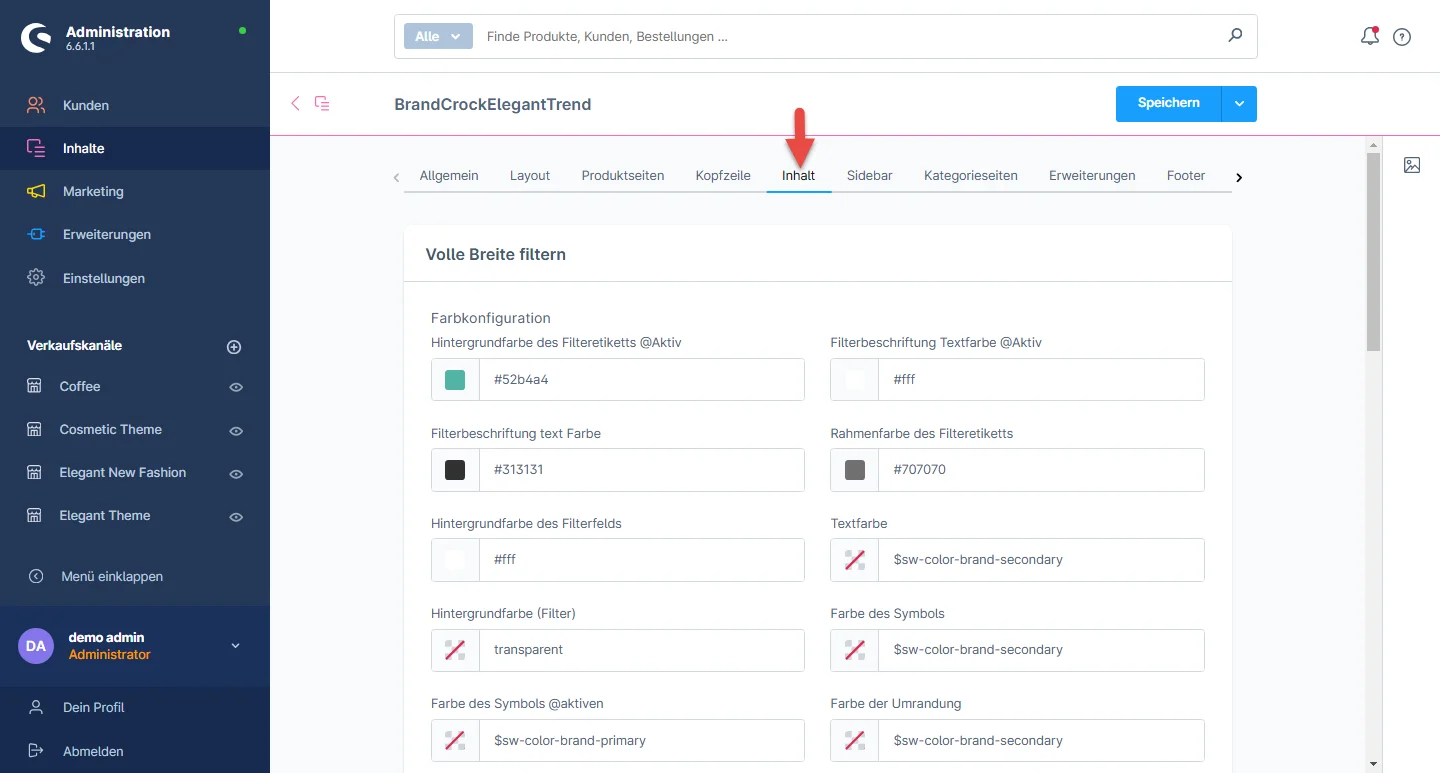Click the back arrow beside theme title
1440x773 pixels.
295,103
